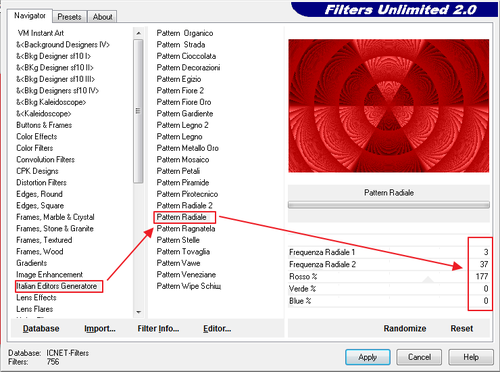Select Frames, Stone & Granite category

(55, 229)
